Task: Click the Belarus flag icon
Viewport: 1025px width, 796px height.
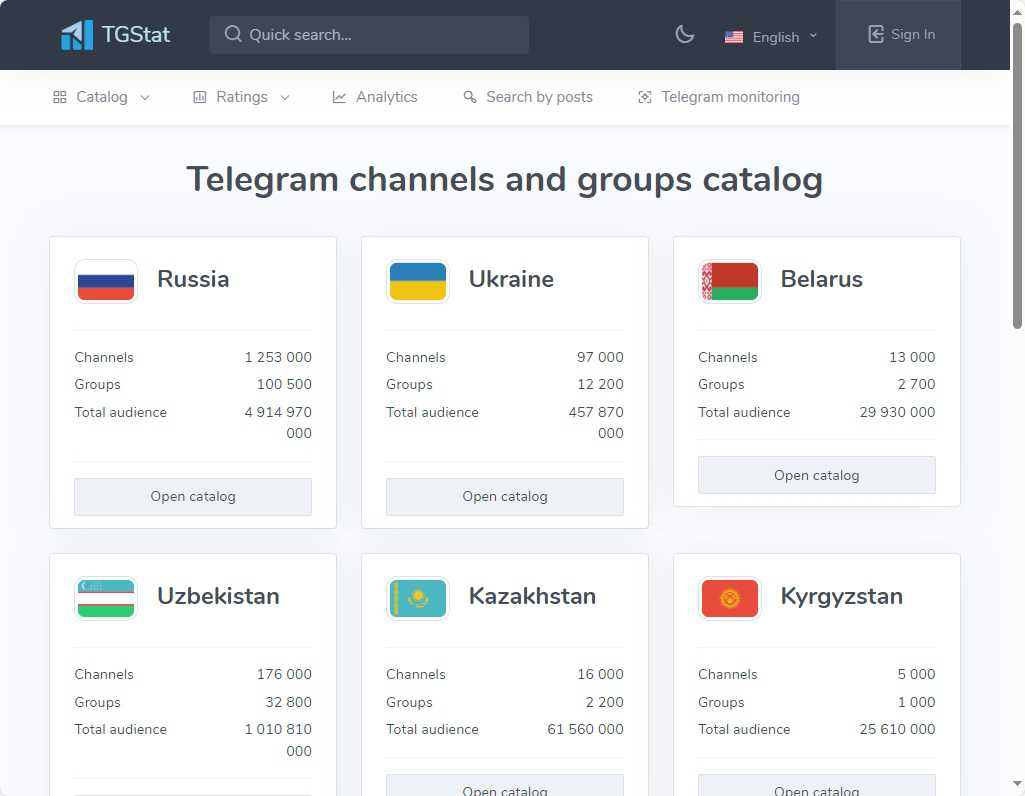Action: tap(730, 282)
